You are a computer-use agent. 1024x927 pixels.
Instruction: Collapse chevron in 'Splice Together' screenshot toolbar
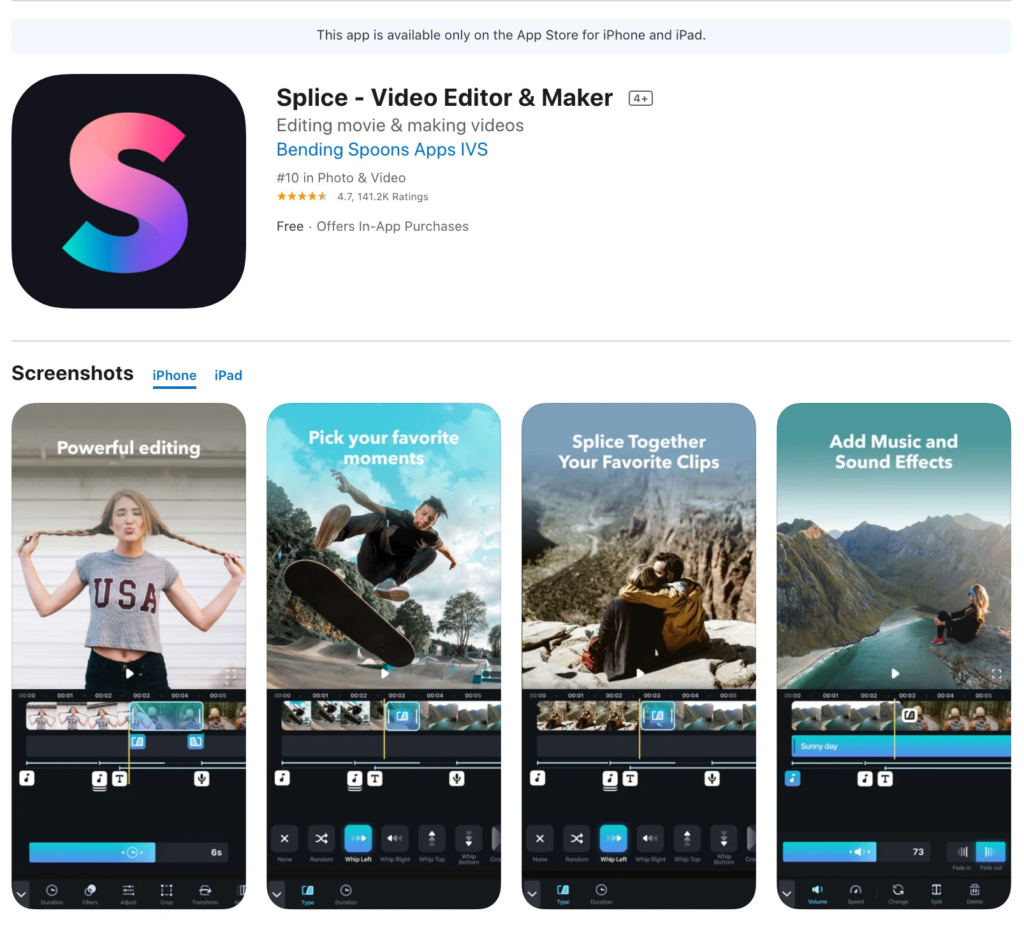pyautogui.click(x=532, y=893)
